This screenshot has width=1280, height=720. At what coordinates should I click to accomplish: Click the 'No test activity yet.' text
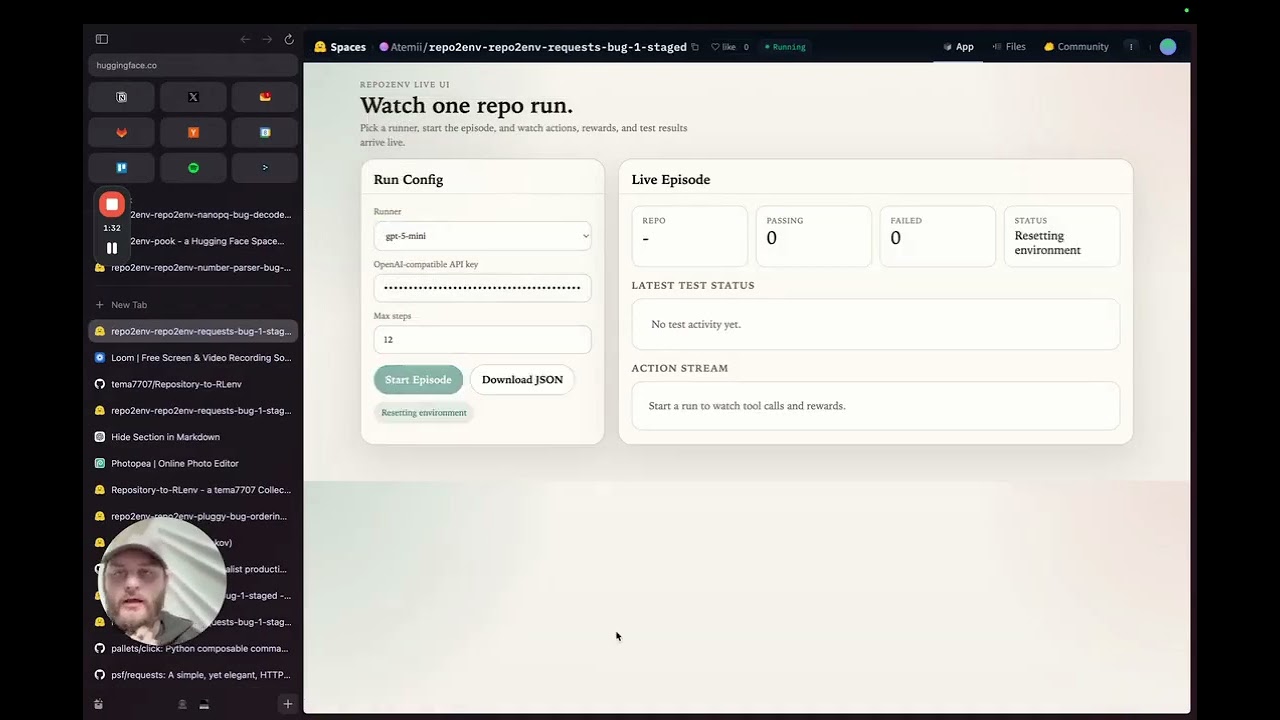(x=696, y=325)
